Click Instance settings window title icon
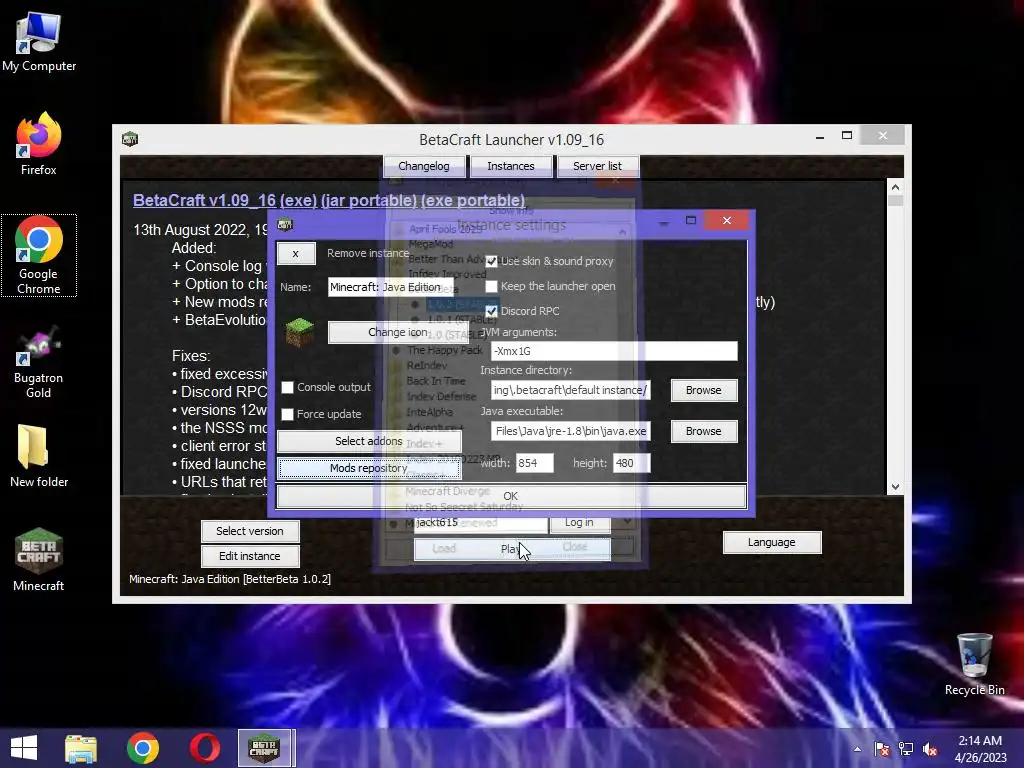 [285, 225]
